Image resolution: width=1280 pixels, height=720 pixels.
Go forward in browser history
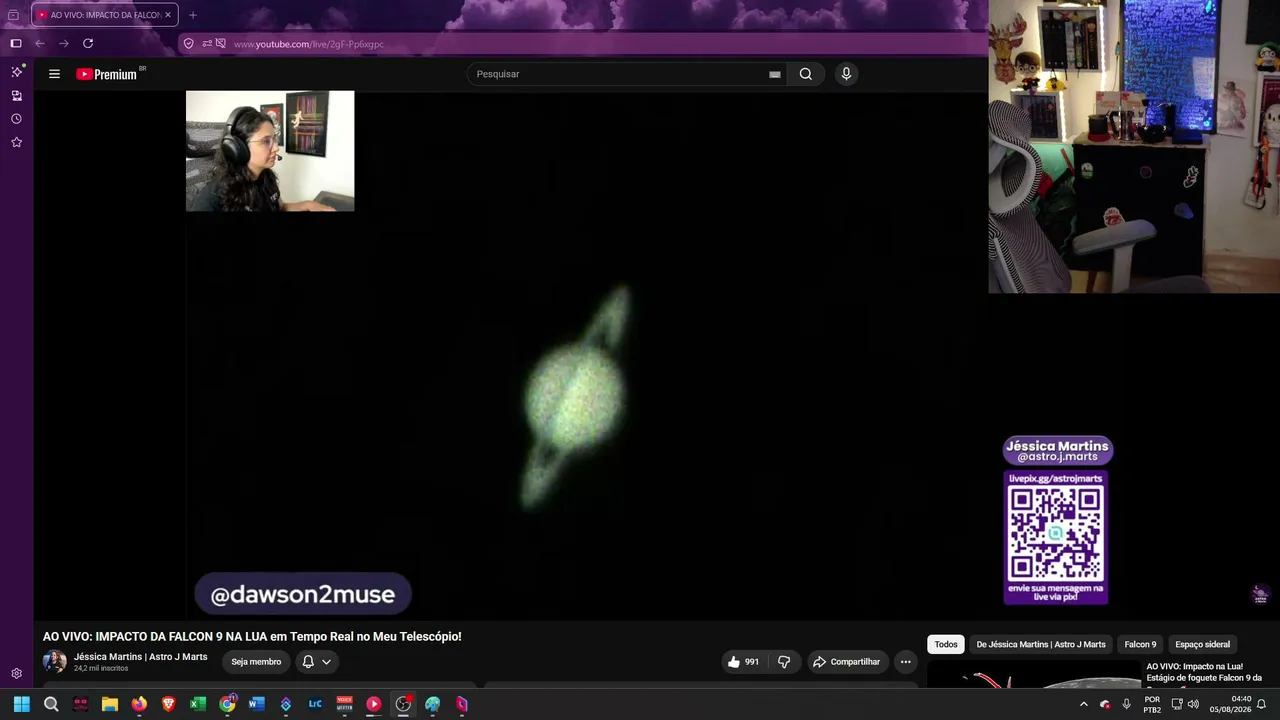64,44
